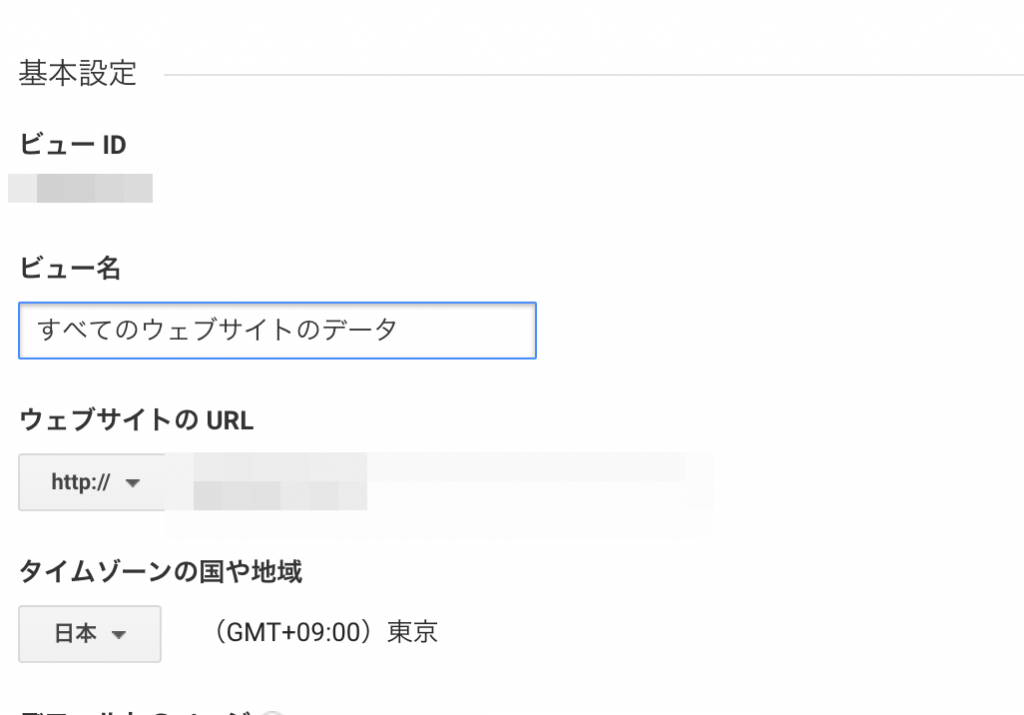The width and height of the screenshot is (1024, 715).
Task: Click the タイムゾーンの国や地域 label
Action: 161,572
